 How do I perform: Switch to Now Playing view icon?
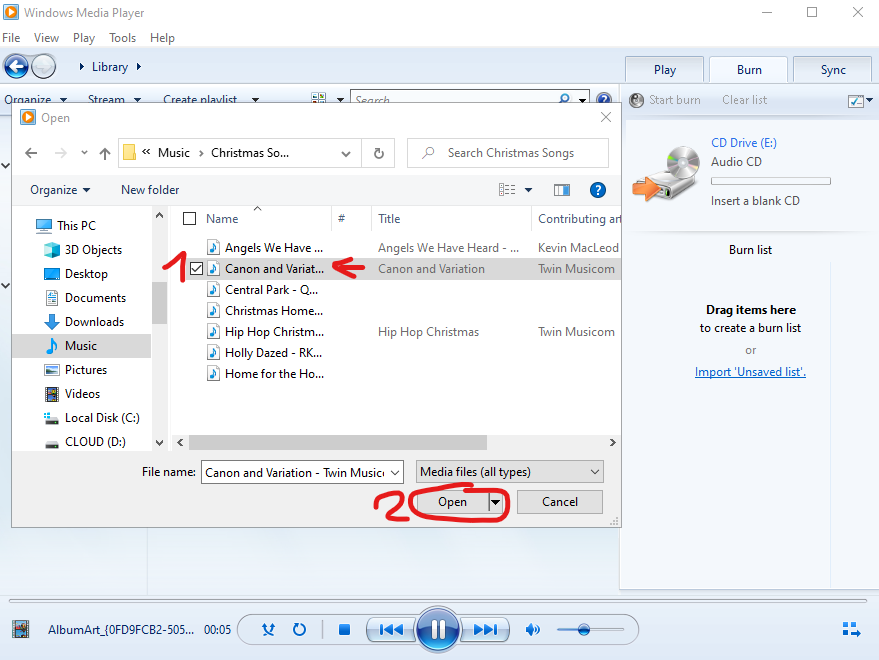(852, 629)
